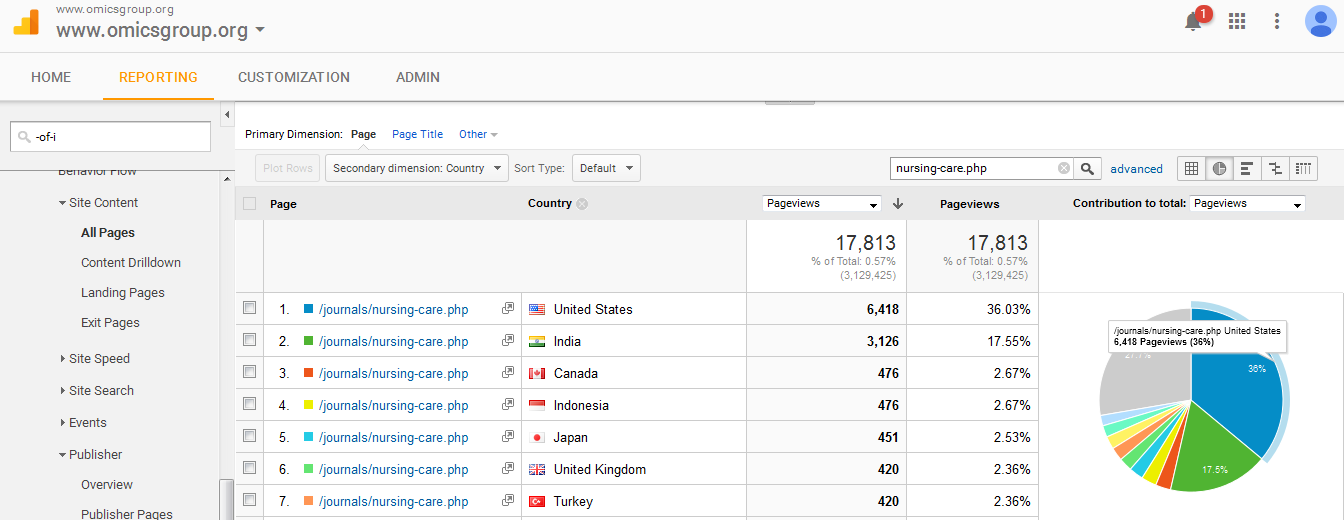Remove the Country secondary dimension
The width and height of the screenshot is (1344, 520).
(x=582, y=204)
